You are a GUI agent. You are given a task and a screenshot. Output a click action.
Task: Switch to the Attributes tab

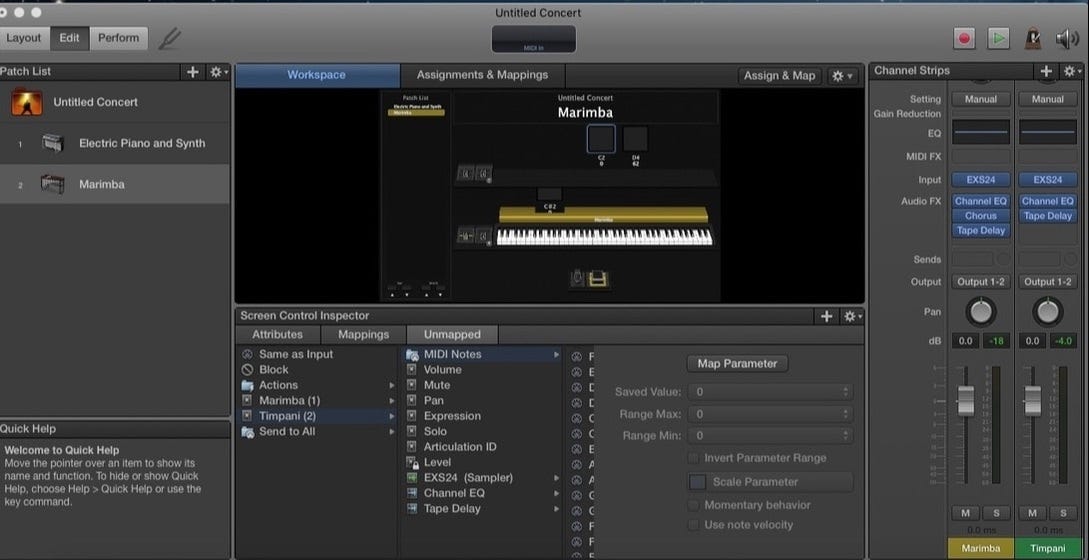point(277,335)
